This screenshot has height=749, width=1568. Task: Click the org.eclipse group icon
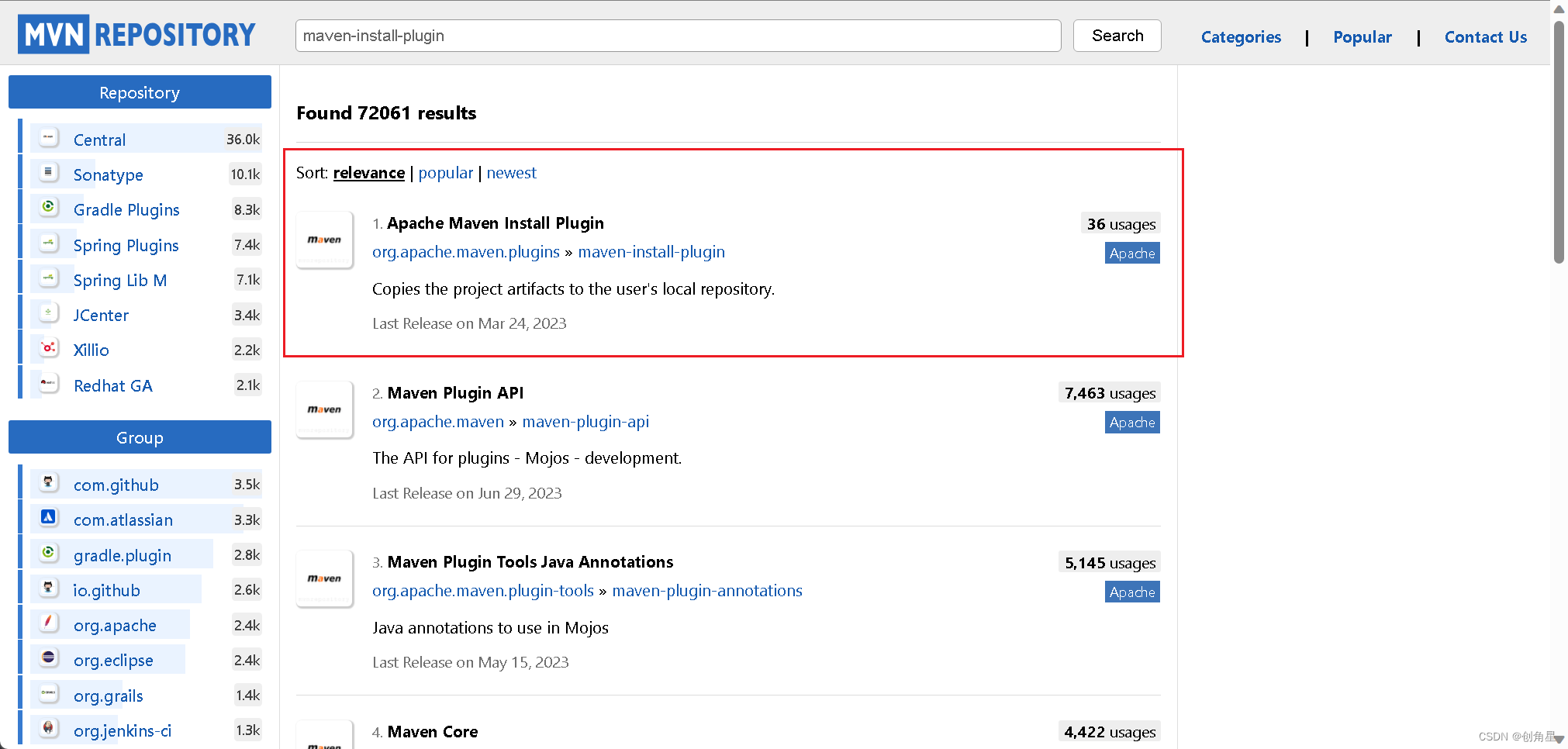(x=47, y=658)
